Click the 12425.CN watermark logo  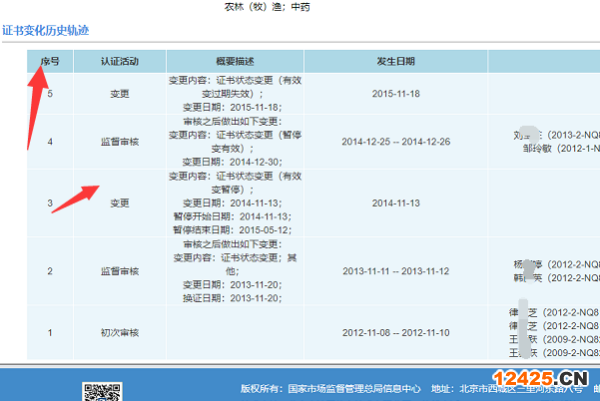coord(538,379)
